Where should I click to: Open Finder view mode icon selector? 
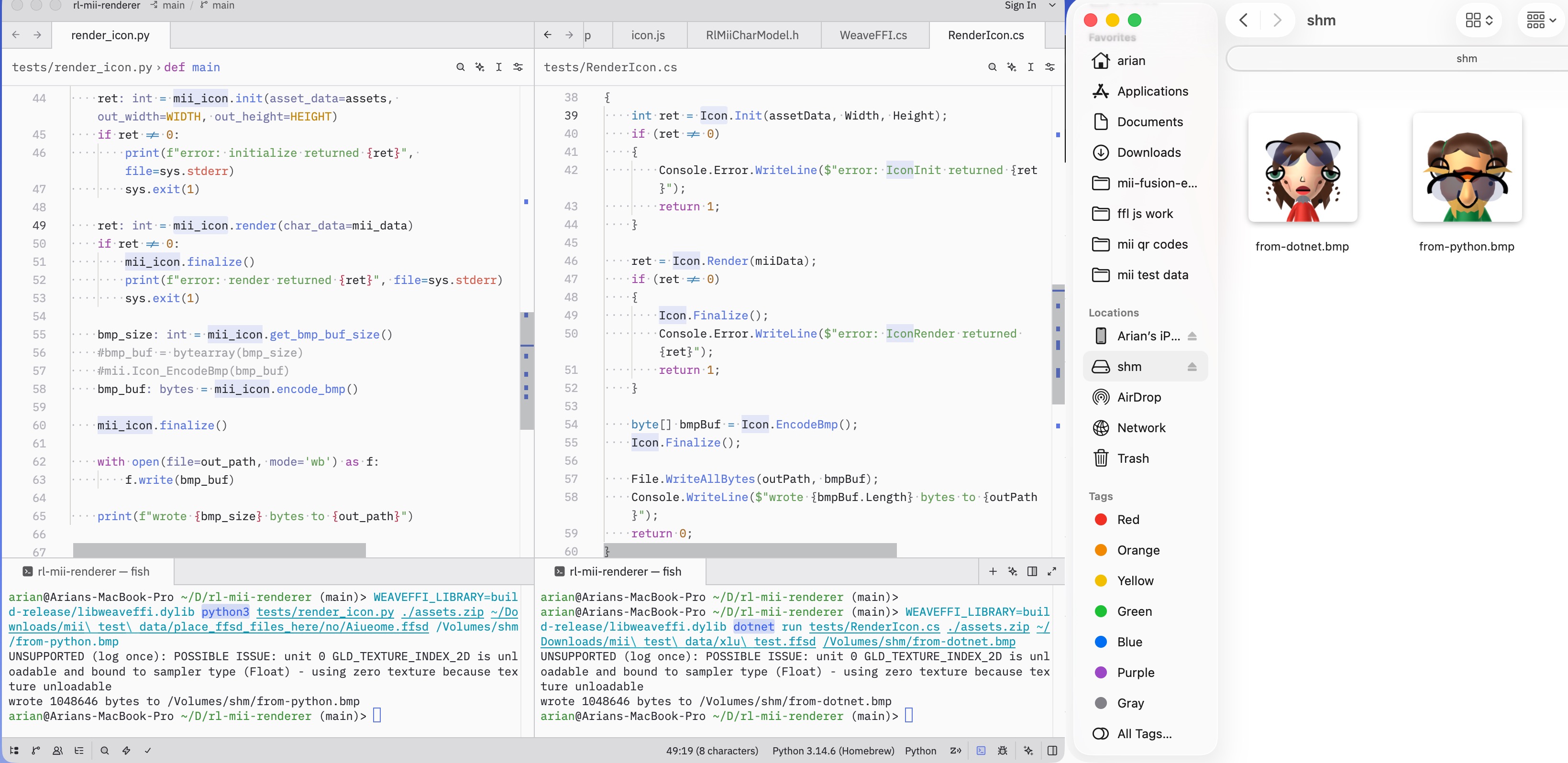click(x=1479, y=21)
